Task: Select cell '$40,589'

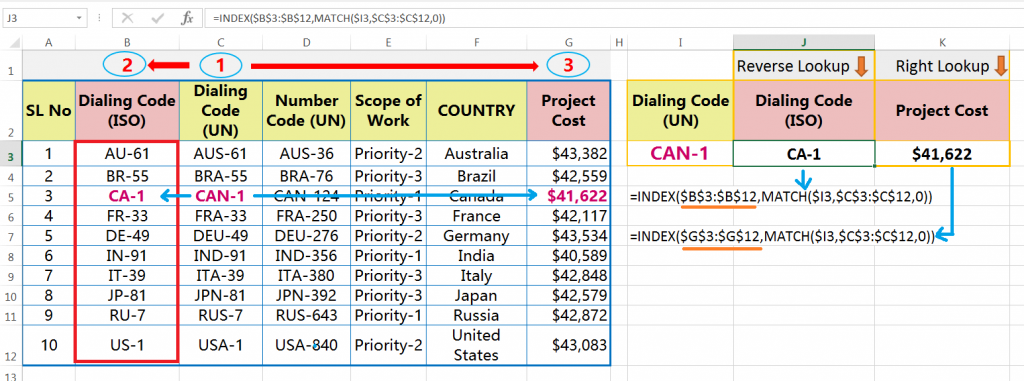Action: click(x=569, y=256)
